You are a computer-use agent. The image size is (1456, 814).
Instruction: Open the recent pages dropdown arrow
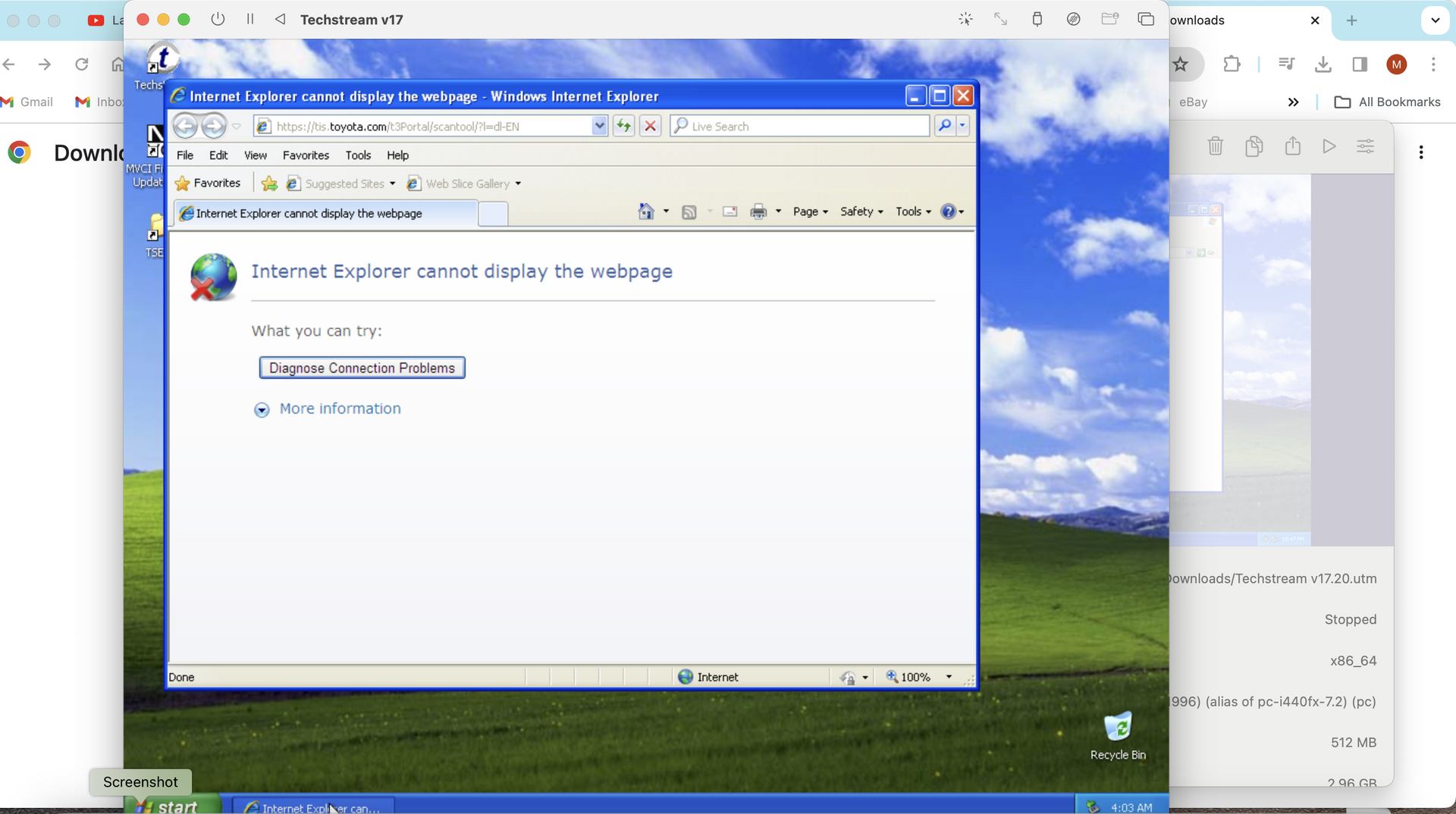coord(237,127)
